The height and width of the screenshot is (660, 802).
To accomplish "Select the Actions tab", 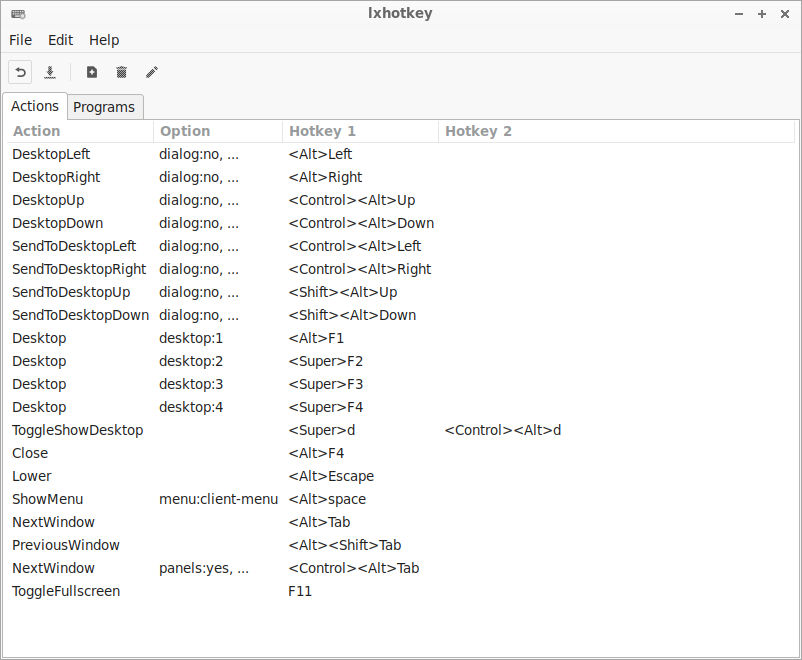I will [35, 106].
